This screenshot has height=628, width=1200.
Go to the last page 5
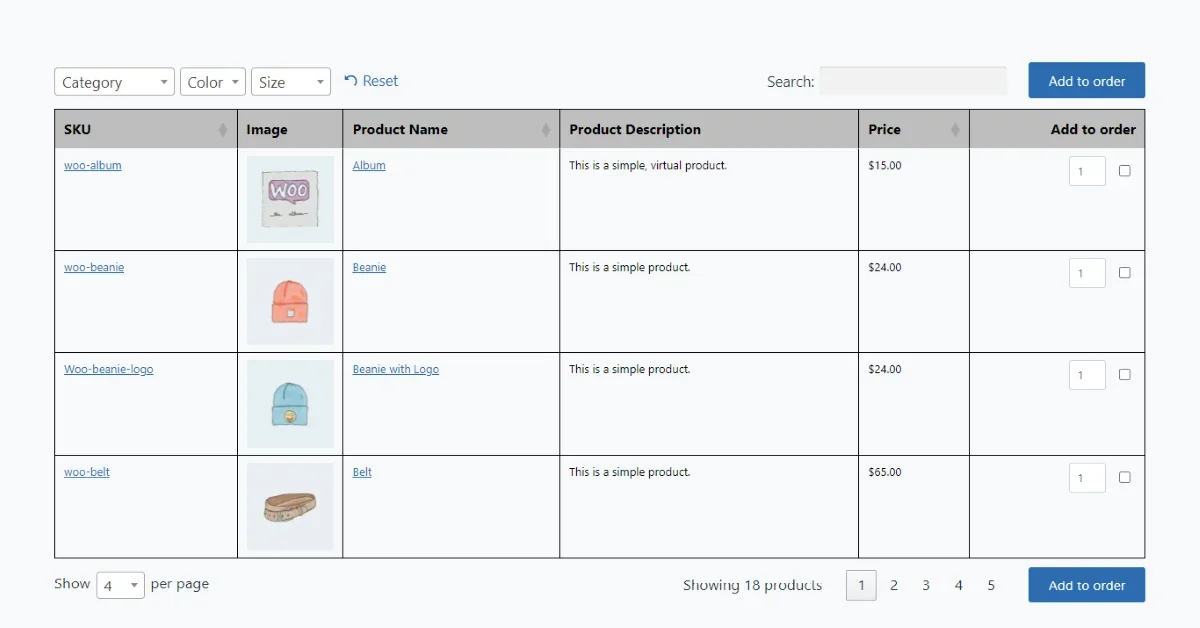pyautogui.click(x=991, y=585)
